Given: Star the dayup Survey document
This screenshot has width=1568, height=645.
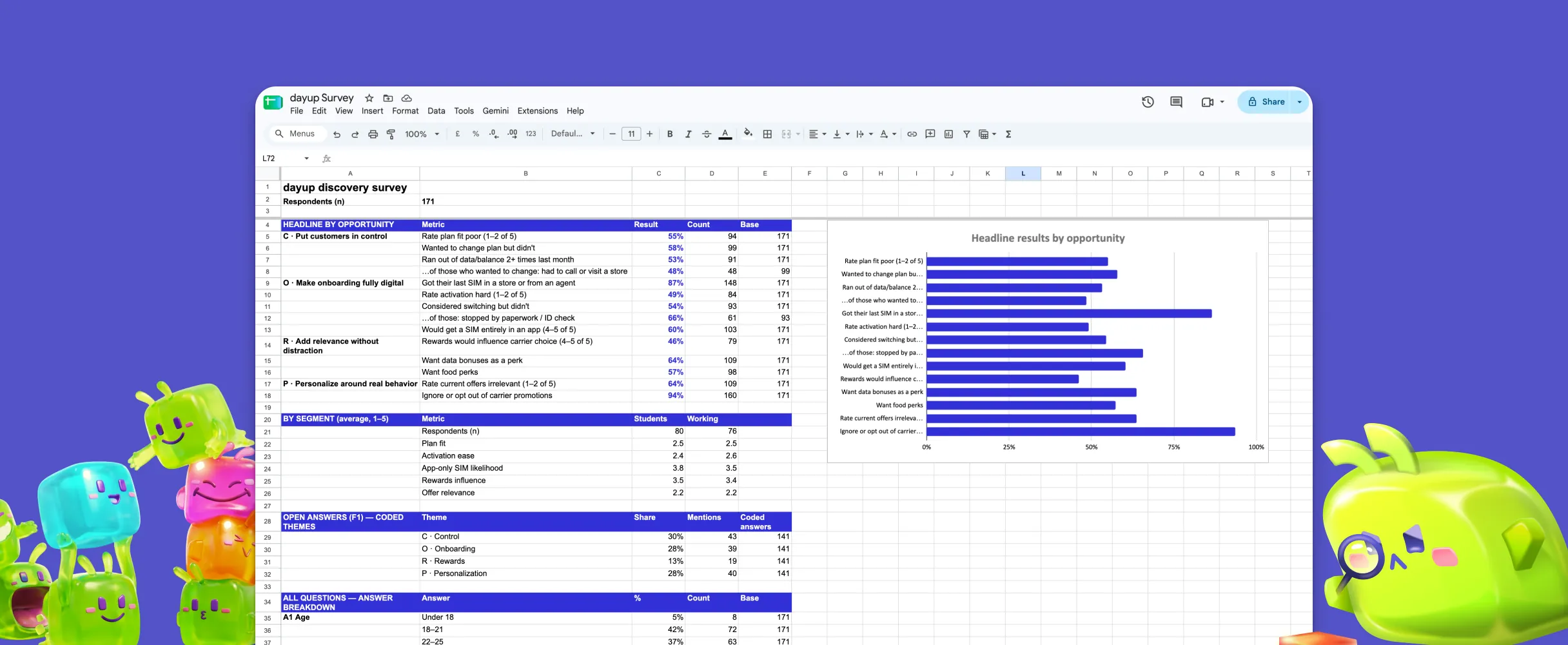Looking at the screenshot, I should pyautogui.click(x=369, y=98).
